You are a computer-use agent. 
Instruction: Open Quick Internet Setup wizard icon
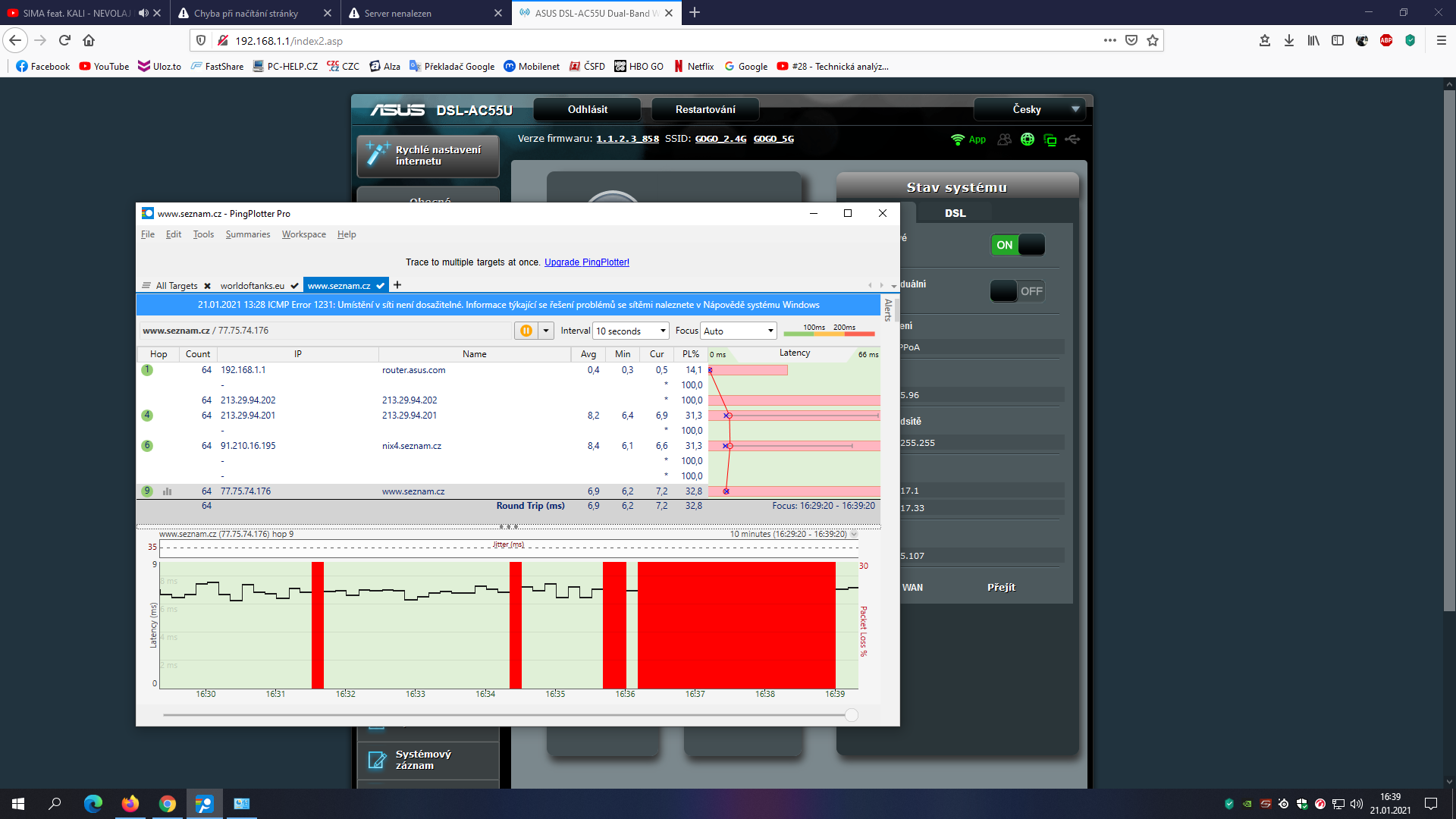tap(377, 155)
